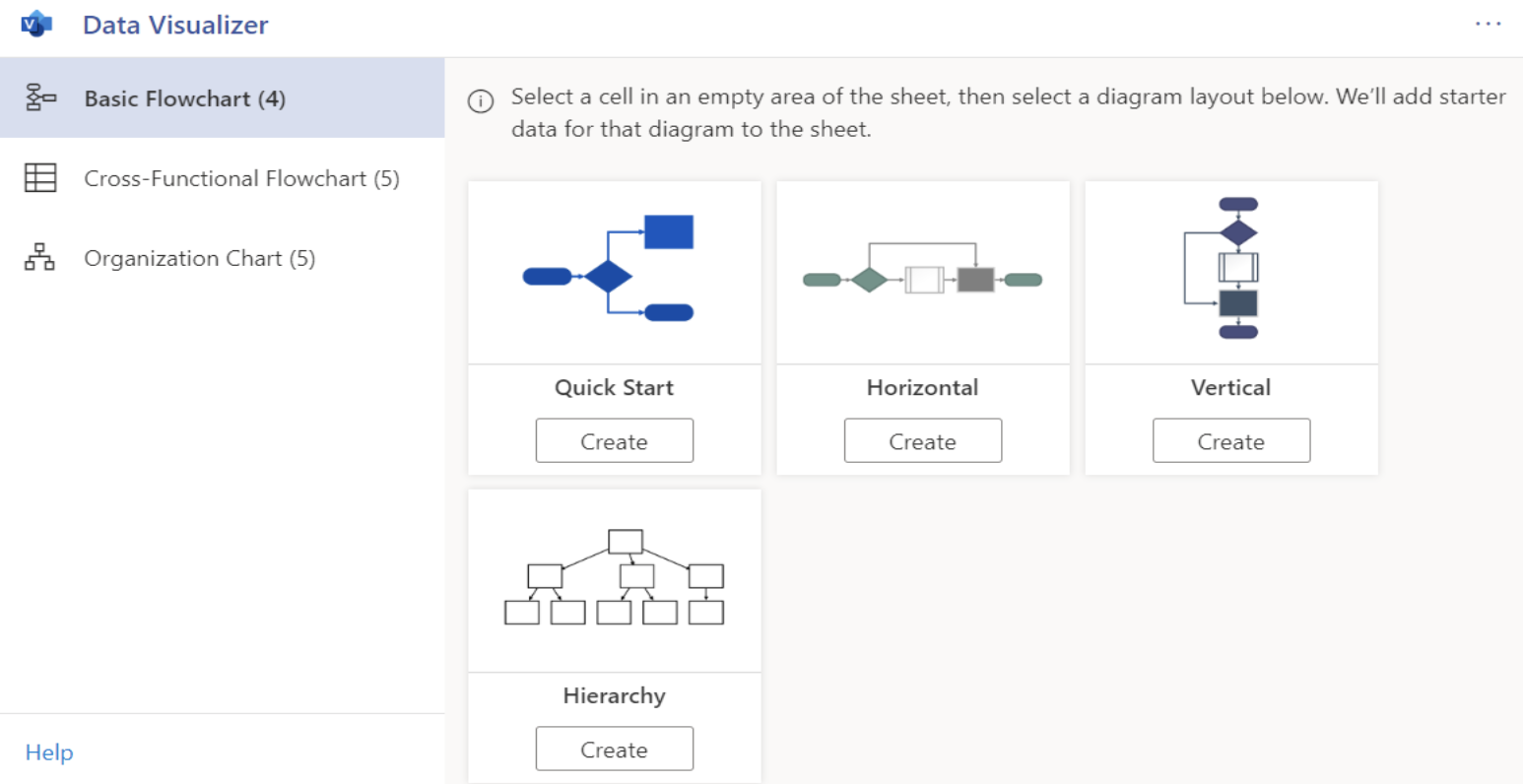
Task: Create a Quick Start flowchart
Action: tap(614, 441)
